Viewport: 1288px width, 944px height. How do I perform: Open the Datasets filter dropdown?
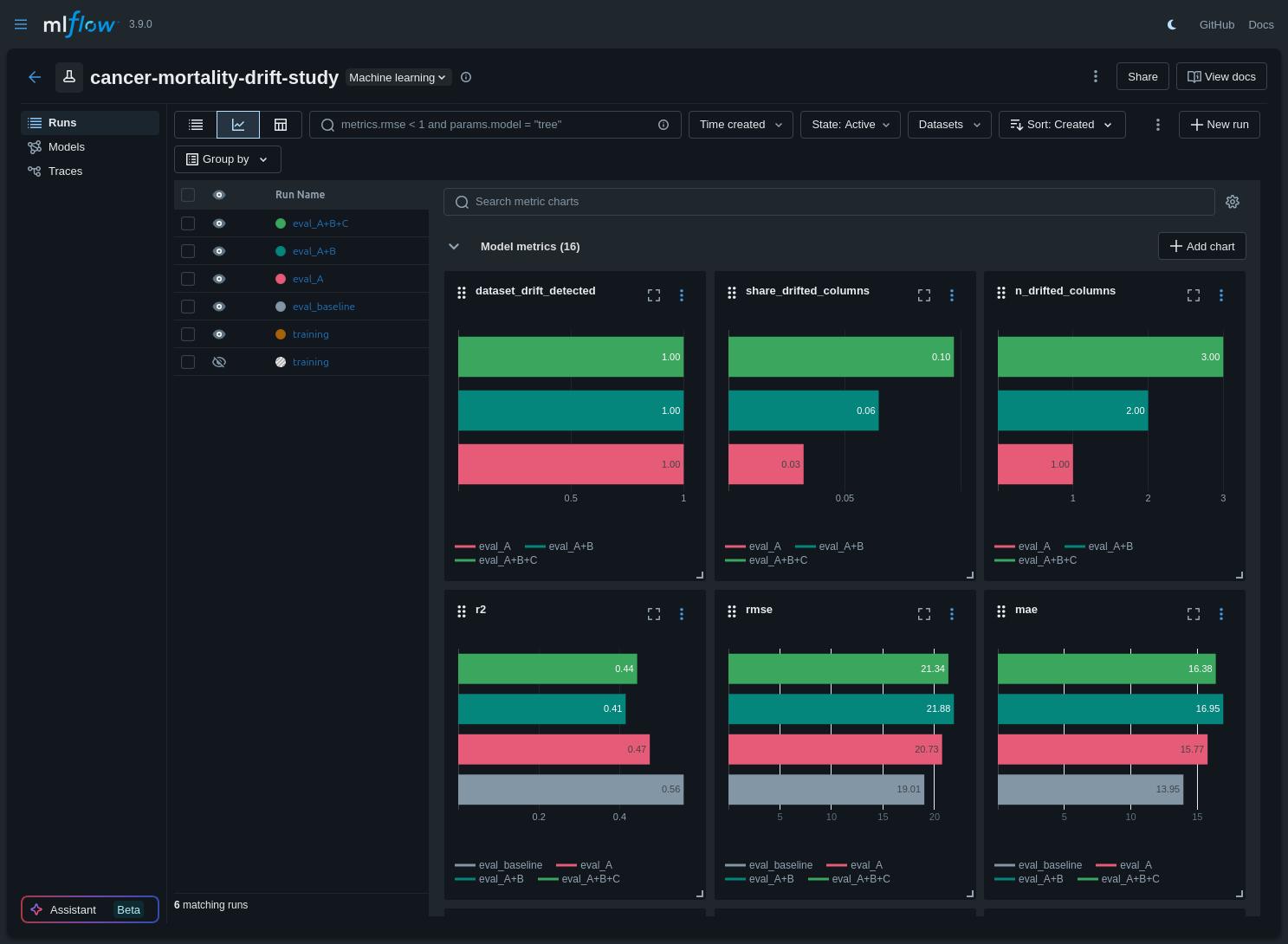[x=949, y=125]
